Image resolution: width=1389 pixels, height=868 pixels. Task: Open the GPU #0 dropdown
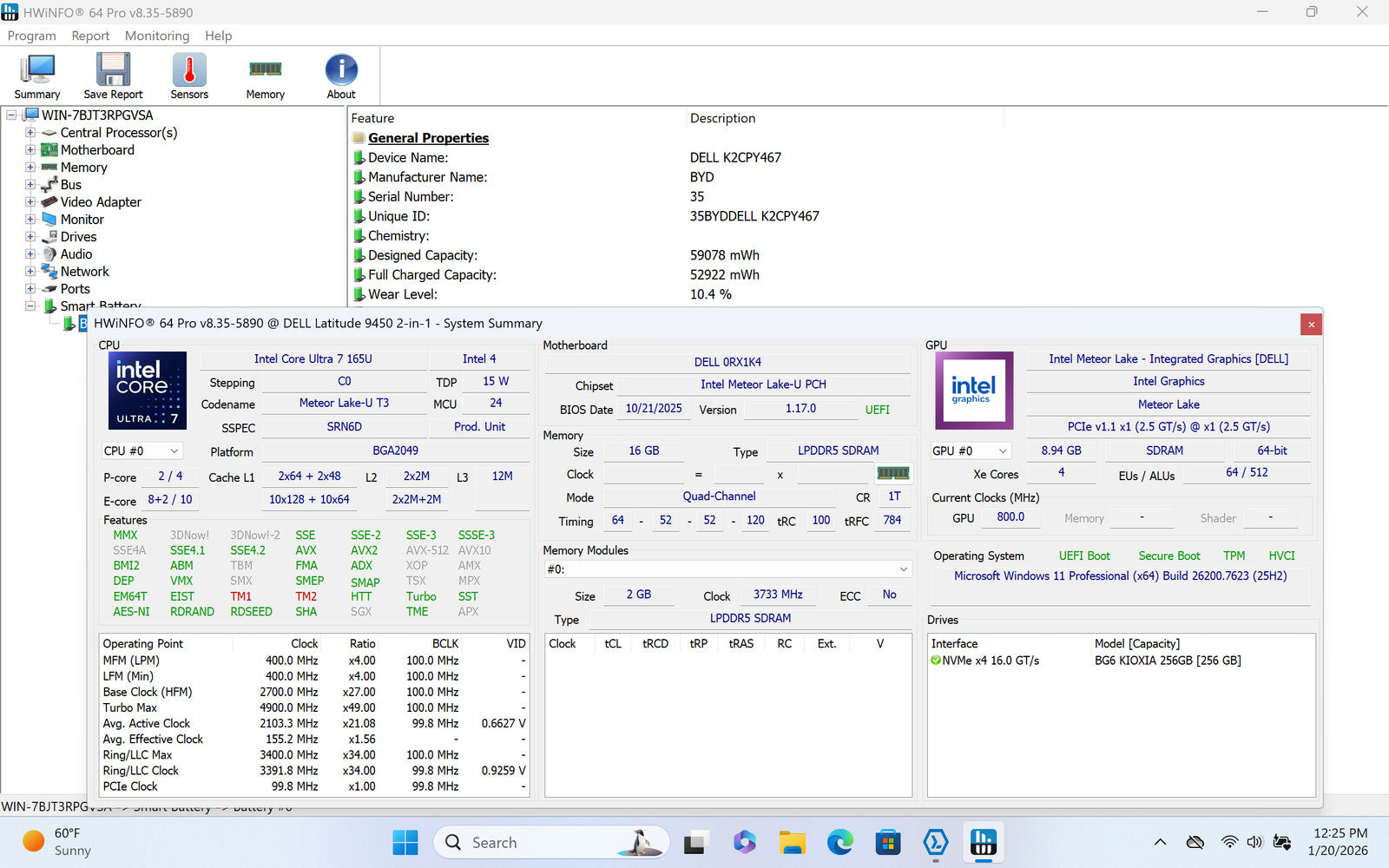point(970,451)
